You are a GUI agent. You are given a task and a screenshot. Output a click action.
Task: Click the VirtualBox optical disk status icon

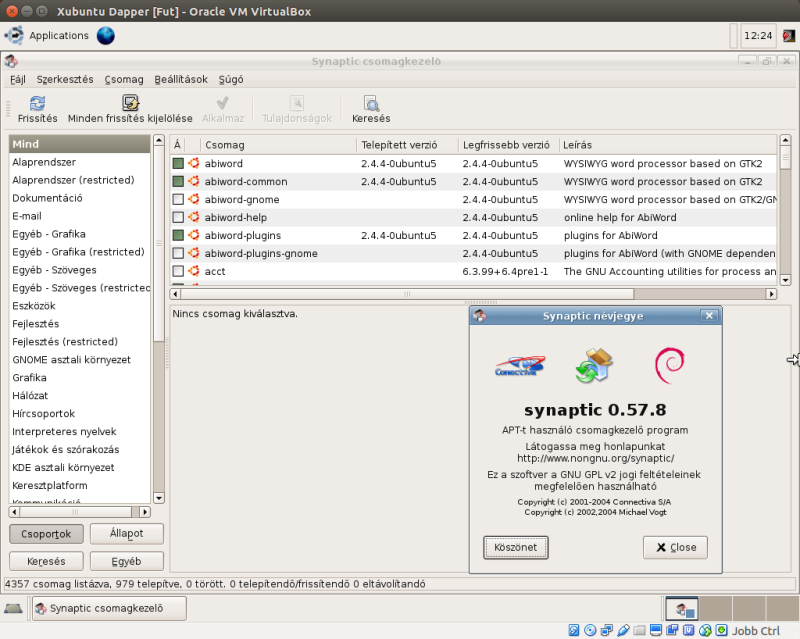coord(590,630)
